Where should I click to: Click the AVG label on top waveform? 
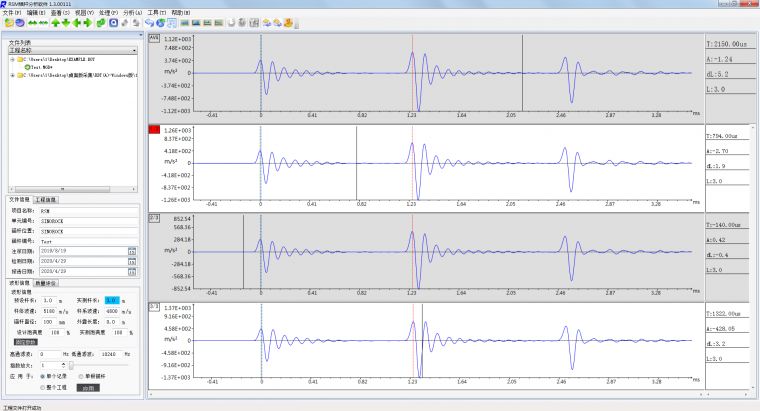[x=154, y=38]
